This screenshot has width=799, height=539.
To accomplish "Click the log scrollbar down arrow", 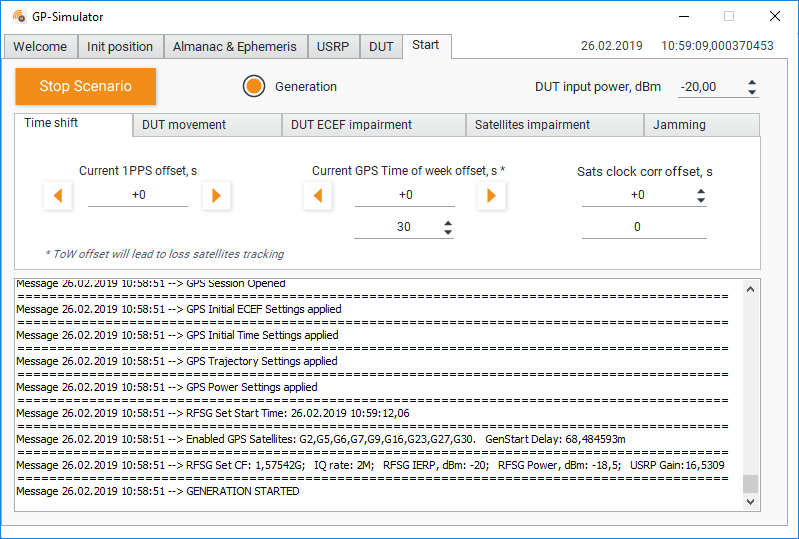I will pos(750,503).
